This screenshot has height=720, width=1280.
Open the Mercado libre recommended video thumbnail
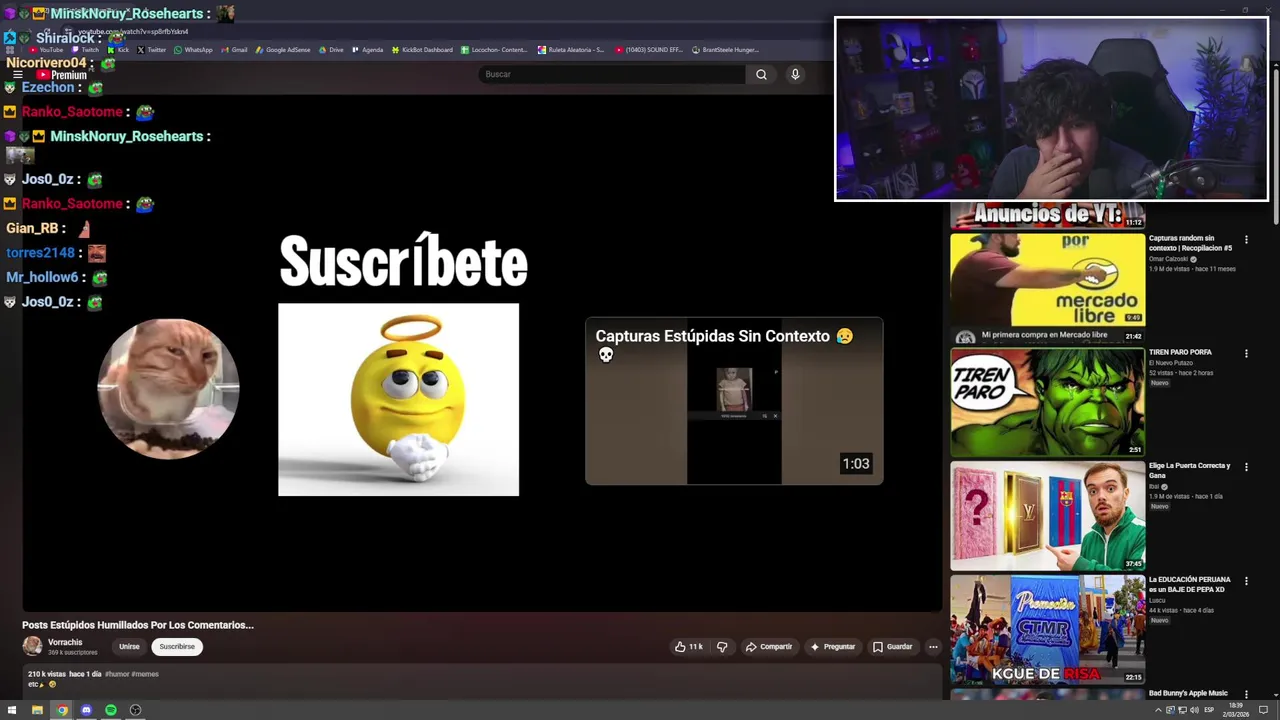(x=1047, y=287)
